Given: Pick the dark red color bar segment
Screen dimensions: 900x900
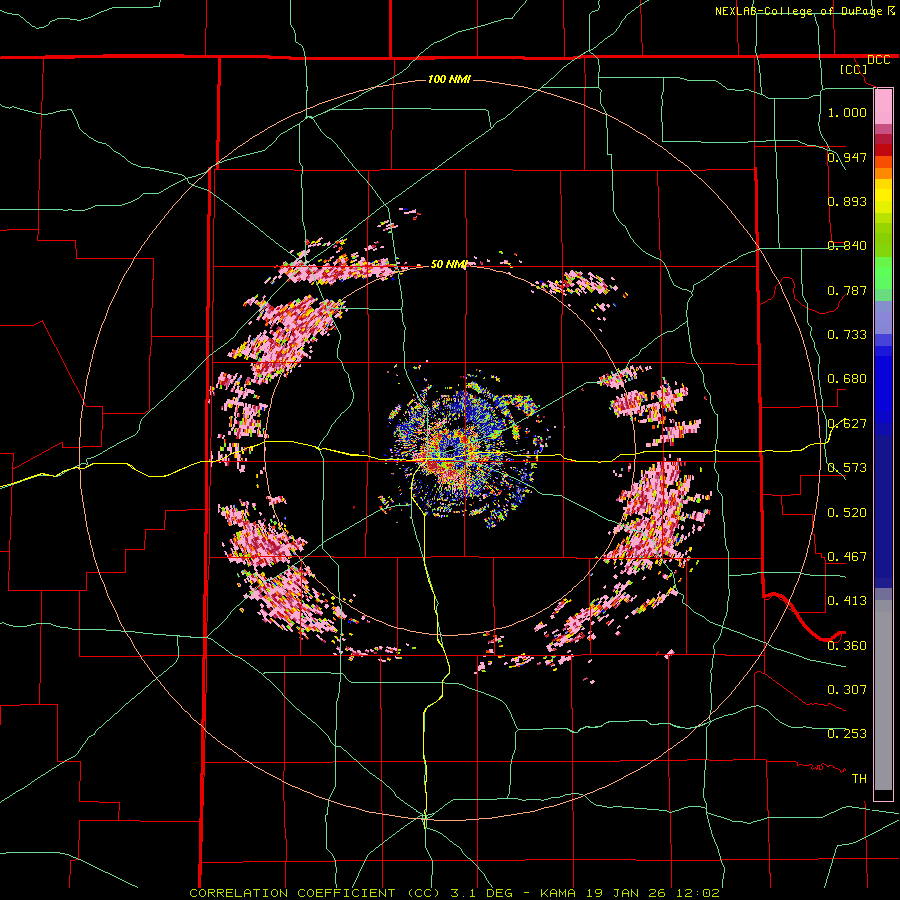Looking at the screenshot, I should pos(883,149).
